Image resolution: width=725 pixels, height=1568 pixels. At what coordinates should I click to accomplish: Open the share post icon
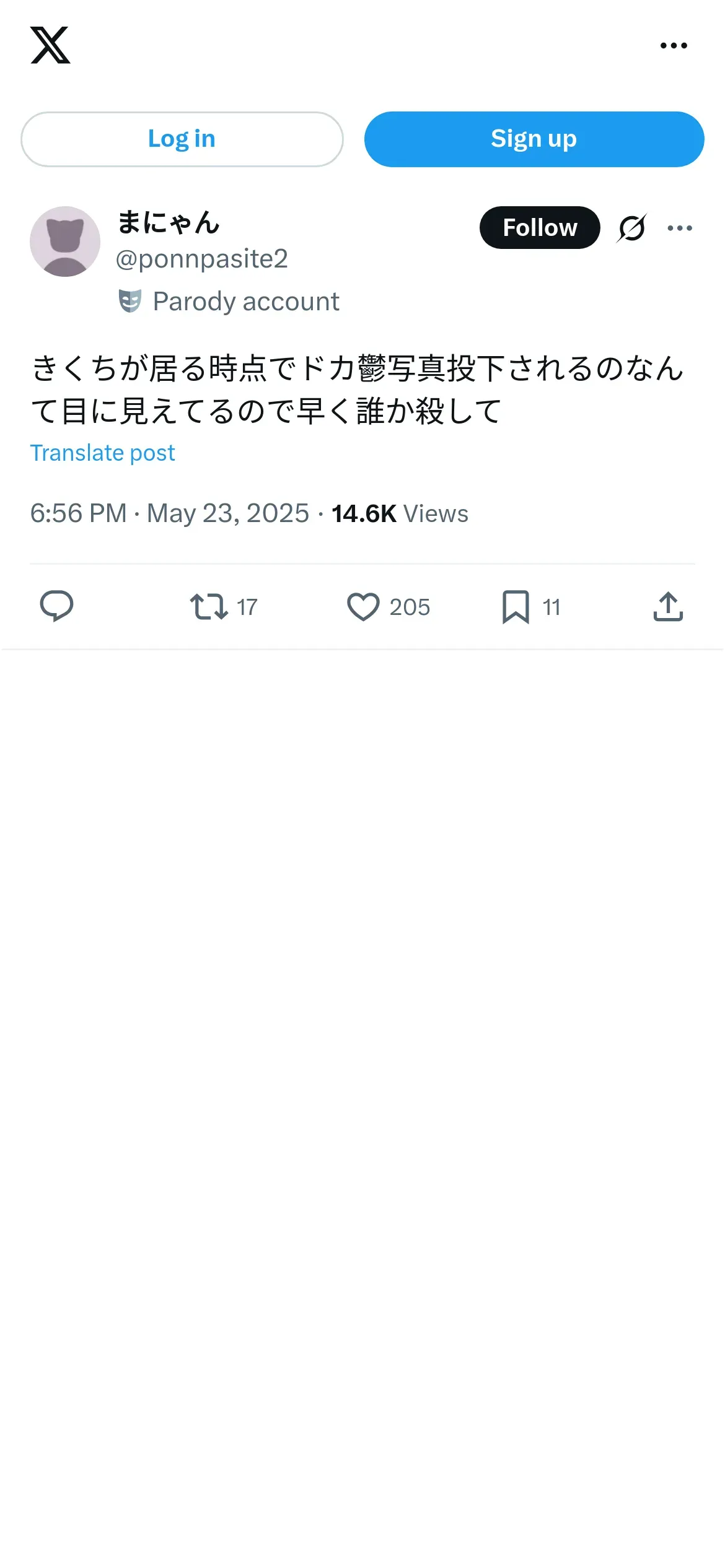click(668, 606)
